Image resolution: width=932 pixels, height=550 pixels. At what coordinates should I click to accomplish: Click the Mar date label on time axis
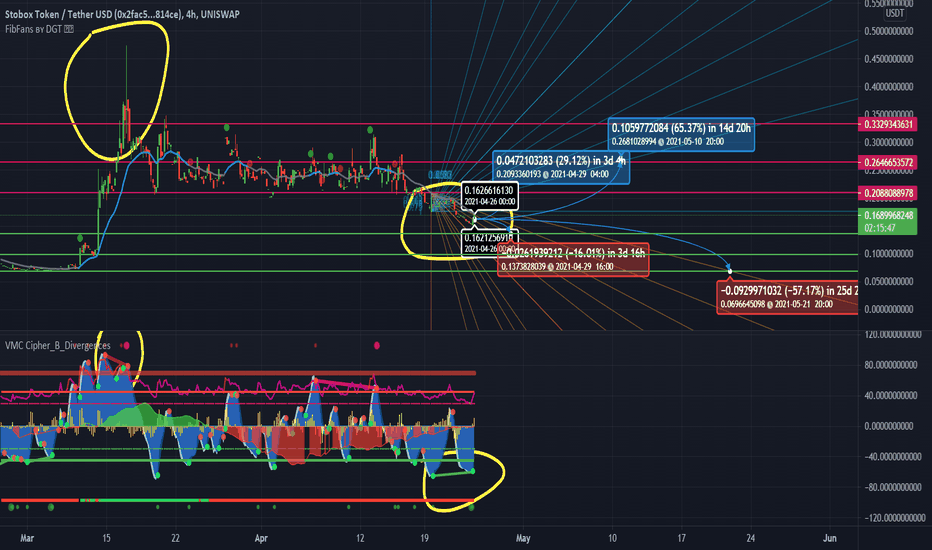click(27, 538)
